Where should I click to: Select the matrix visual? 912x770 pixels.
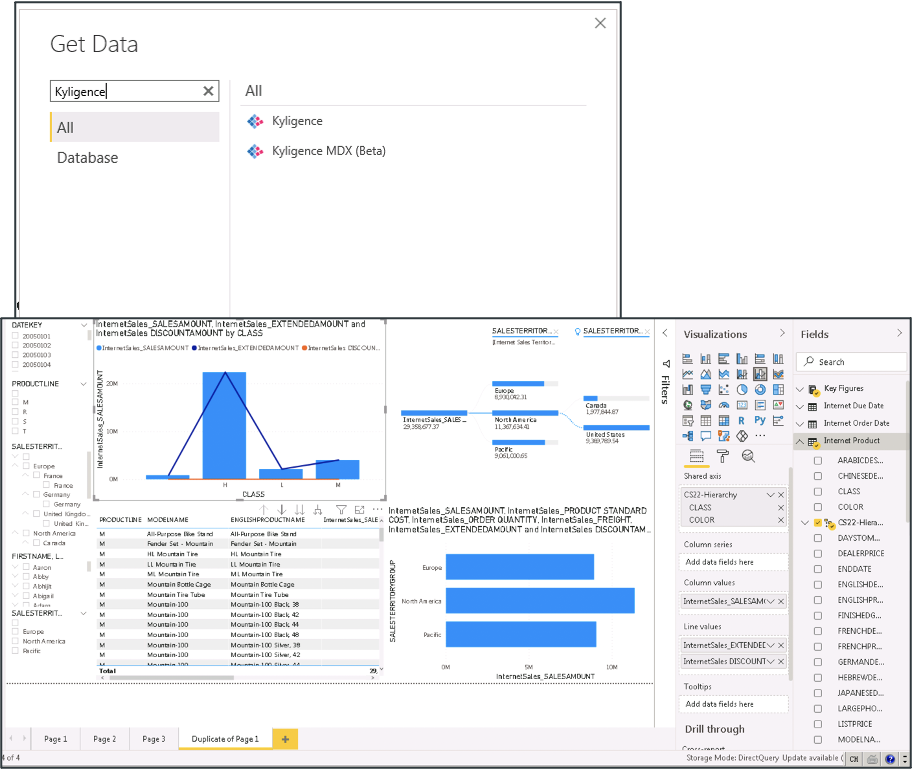[724, 420]
